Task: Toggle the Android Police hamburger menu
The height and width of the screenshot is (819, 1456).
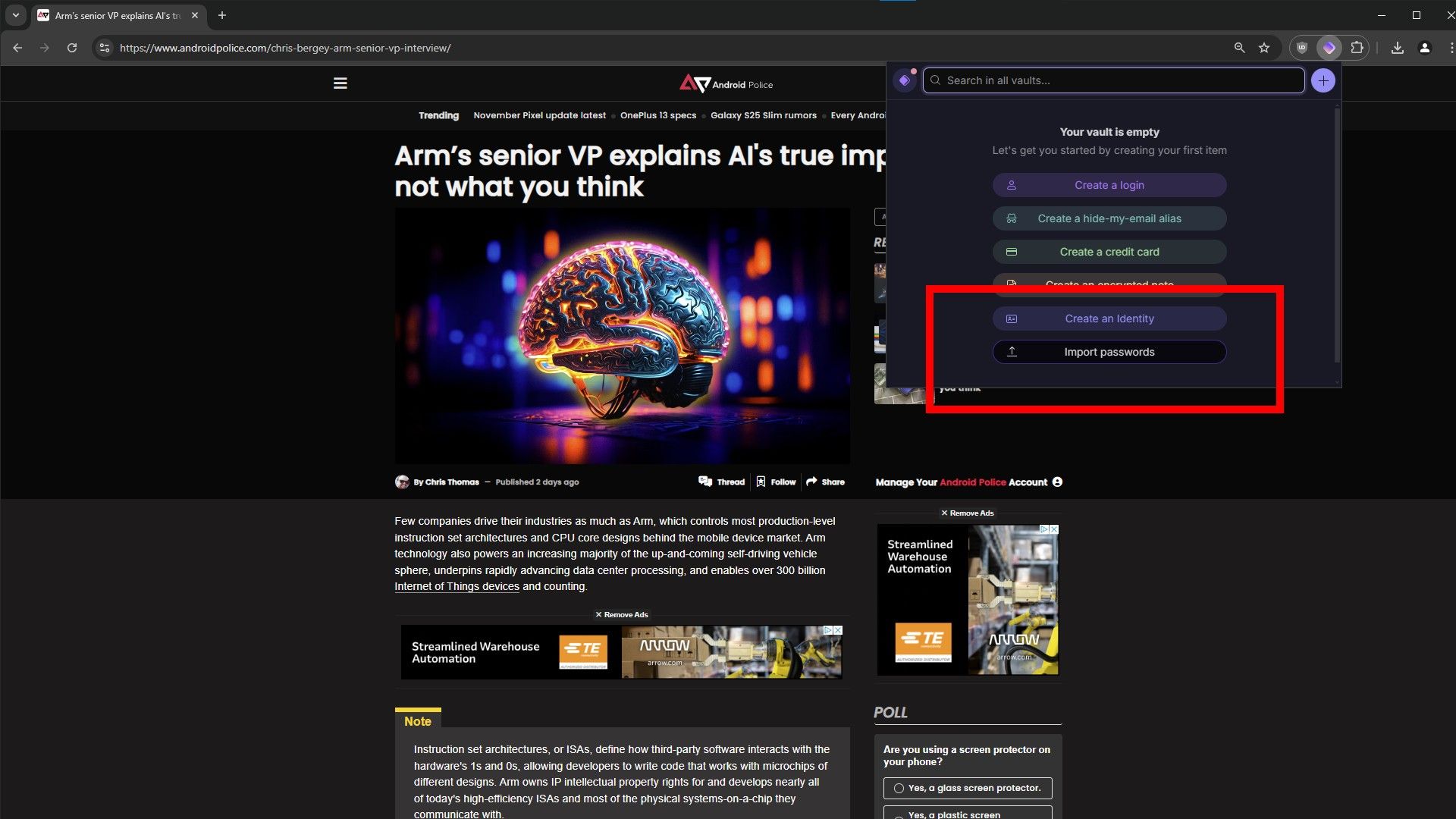Action: (340, 82)
